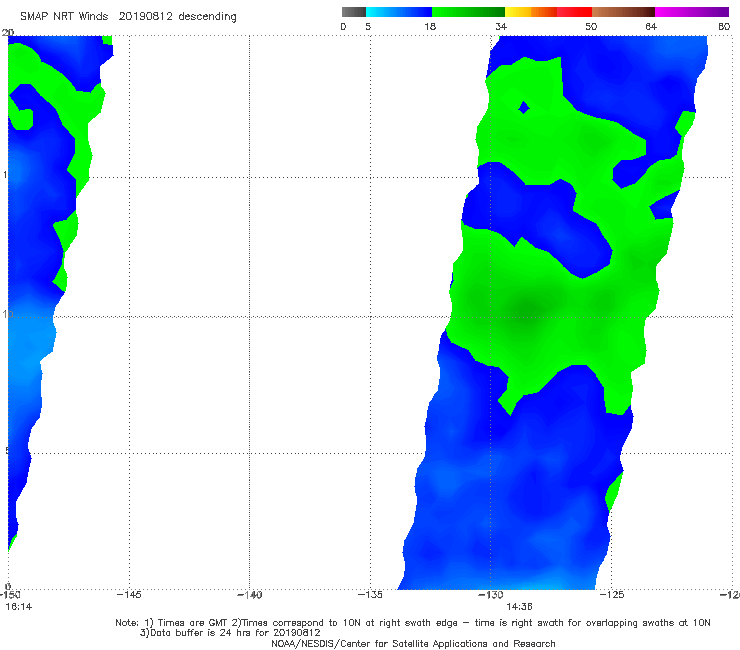Click the NOAA/NESDIS credit line
Screen dimensions: 740x650
[413, 644]
